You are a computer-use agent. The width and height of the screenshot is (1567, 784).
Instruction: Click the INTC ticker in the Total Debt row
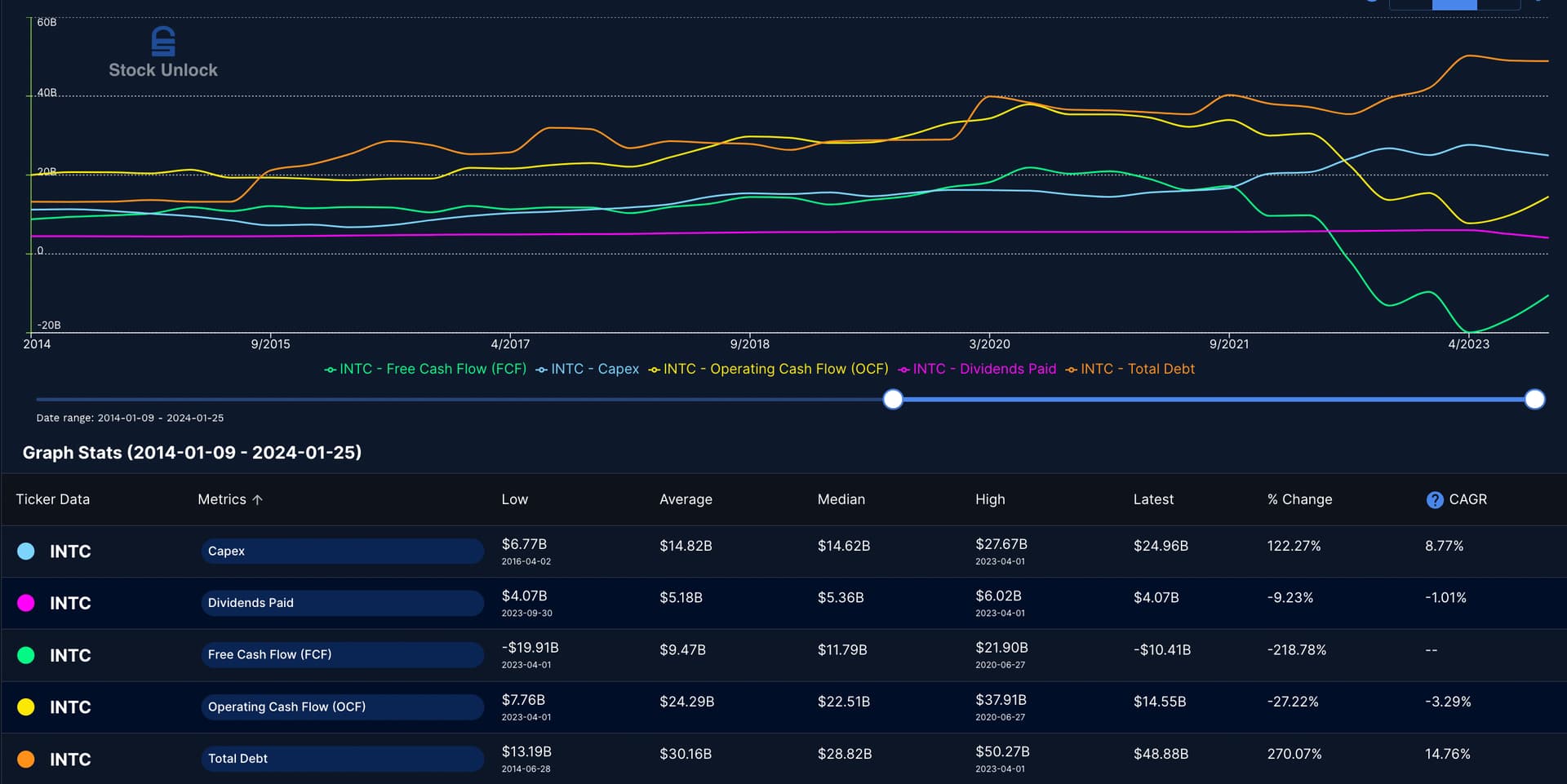tap(70, 760)
